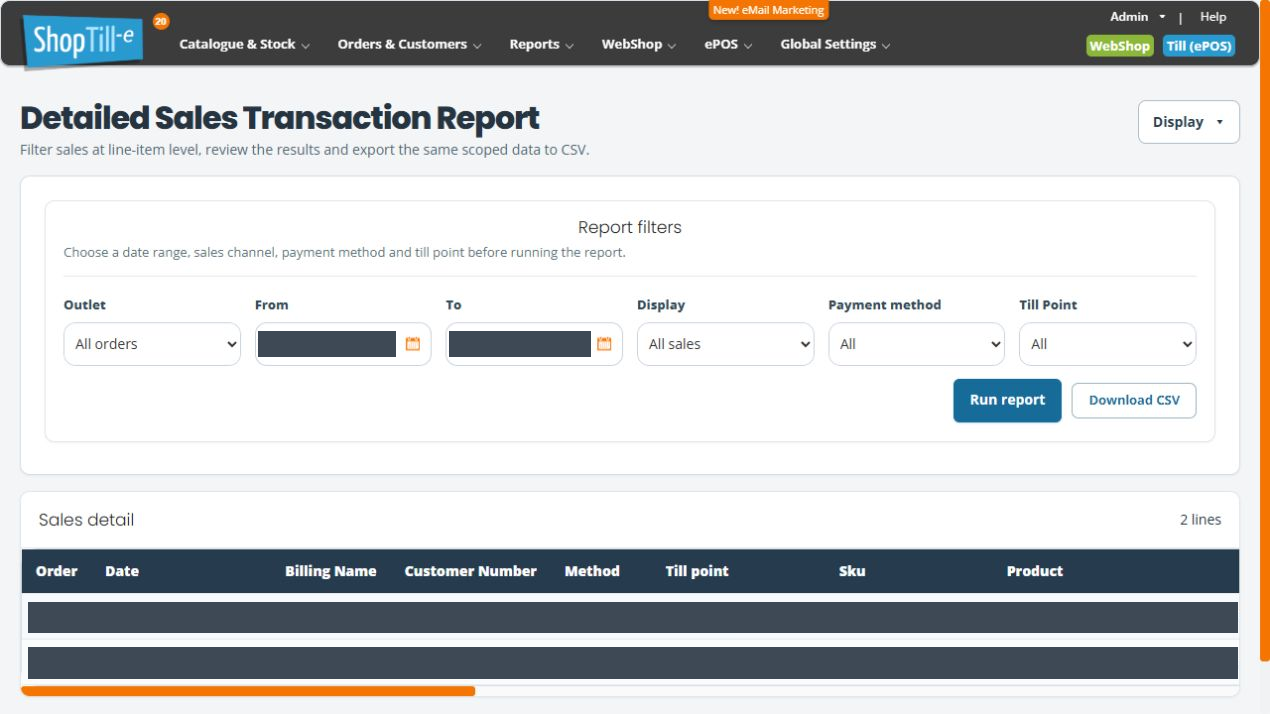1270x714 pixels.
Task: Open the Till Point dropdown
Action: click(1107, 344)
